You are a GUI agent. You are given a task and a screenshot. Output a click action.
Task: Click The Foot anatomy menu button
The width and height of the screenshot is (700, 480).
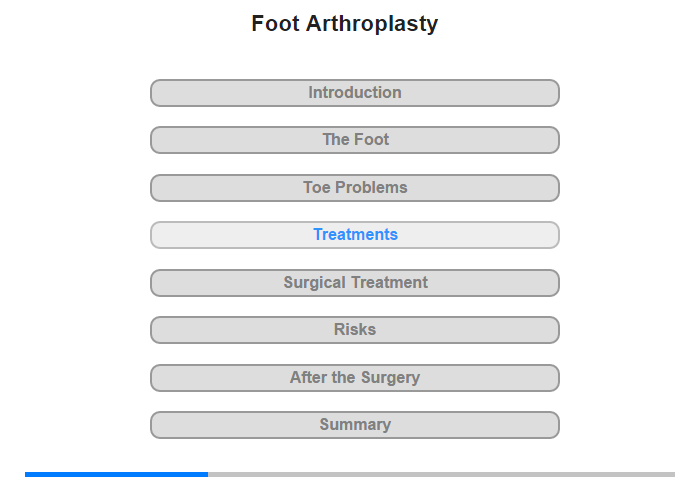(x=355, y=140)
